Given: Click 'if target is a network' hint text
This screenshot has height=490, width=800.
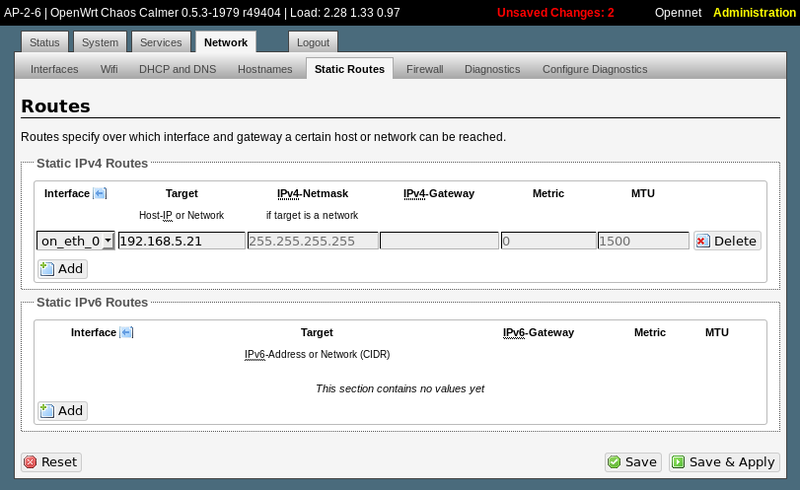Looking at the screenshot, I should (x=312, y=215).
